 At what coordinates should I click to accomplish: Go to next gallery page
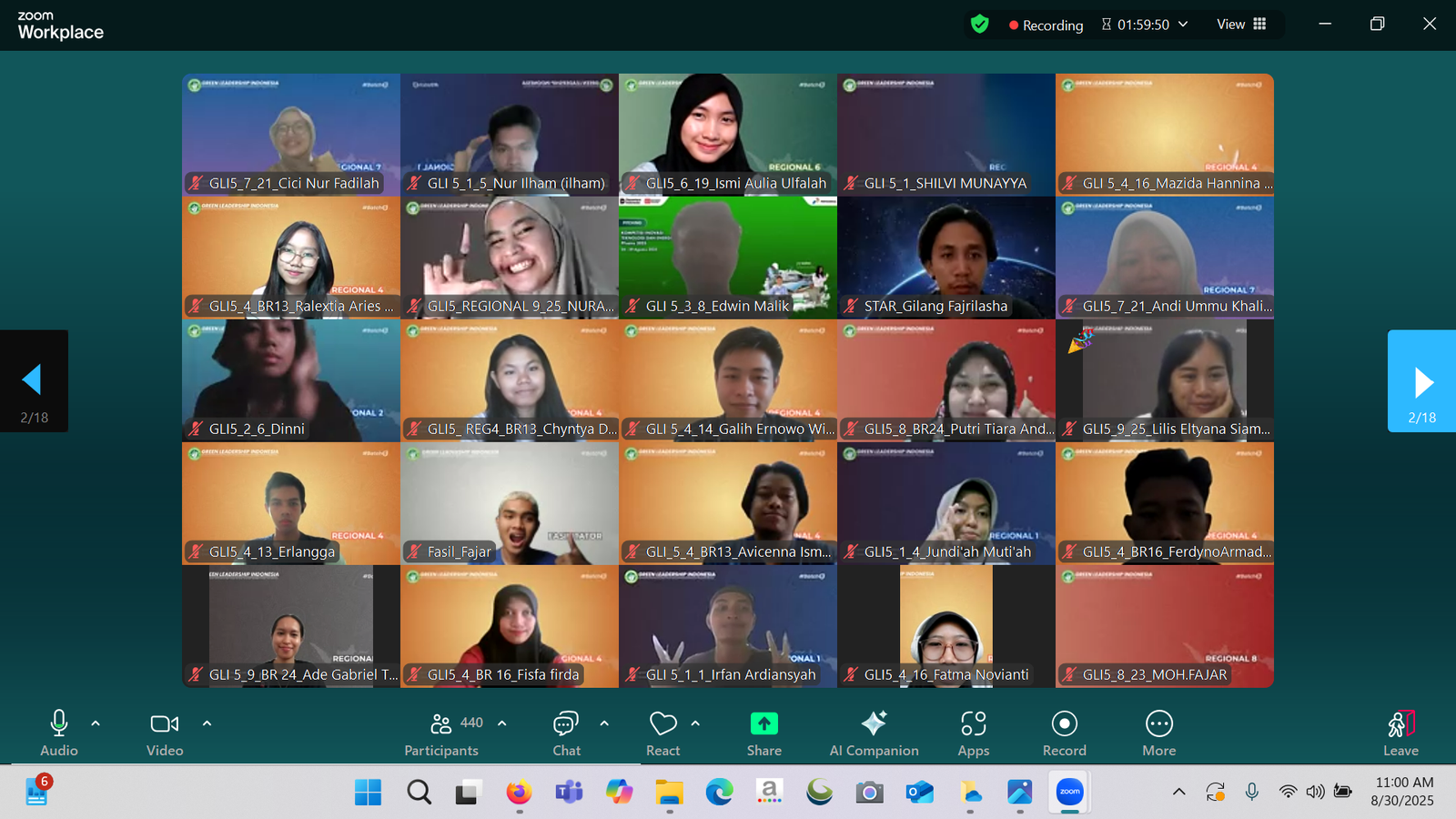[1422, 382]
